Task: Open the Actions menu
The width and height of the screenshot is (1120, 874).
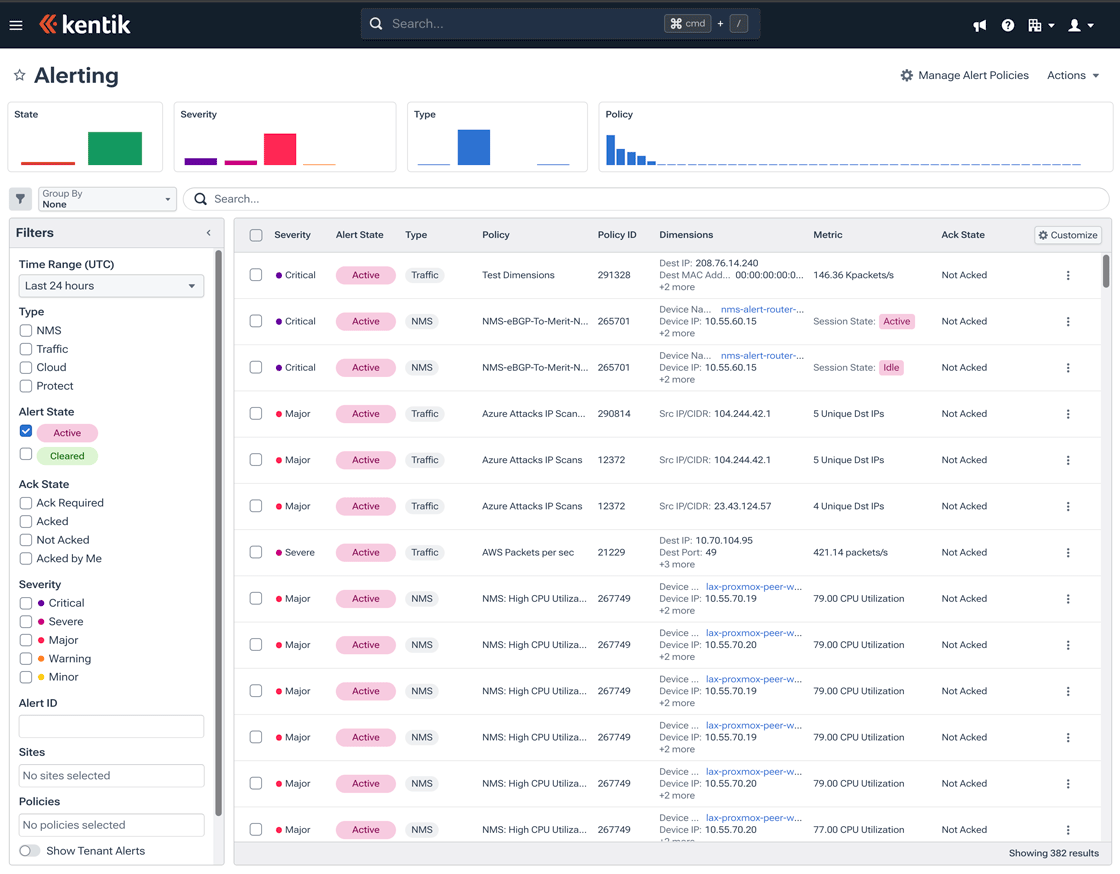Action: click(1071, 75)
